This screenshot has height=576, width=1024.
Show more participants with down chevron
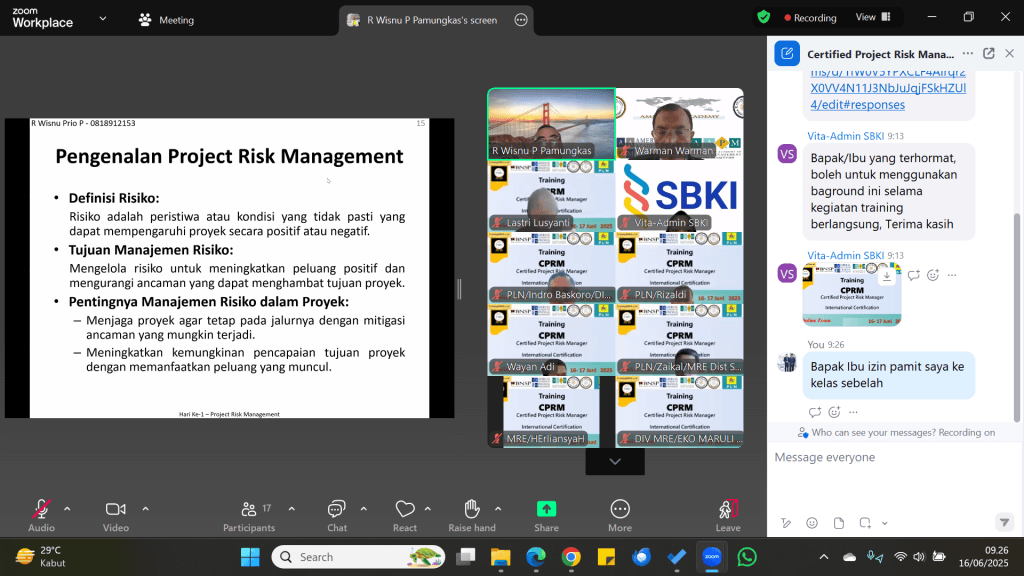click(x=615, y=462)
